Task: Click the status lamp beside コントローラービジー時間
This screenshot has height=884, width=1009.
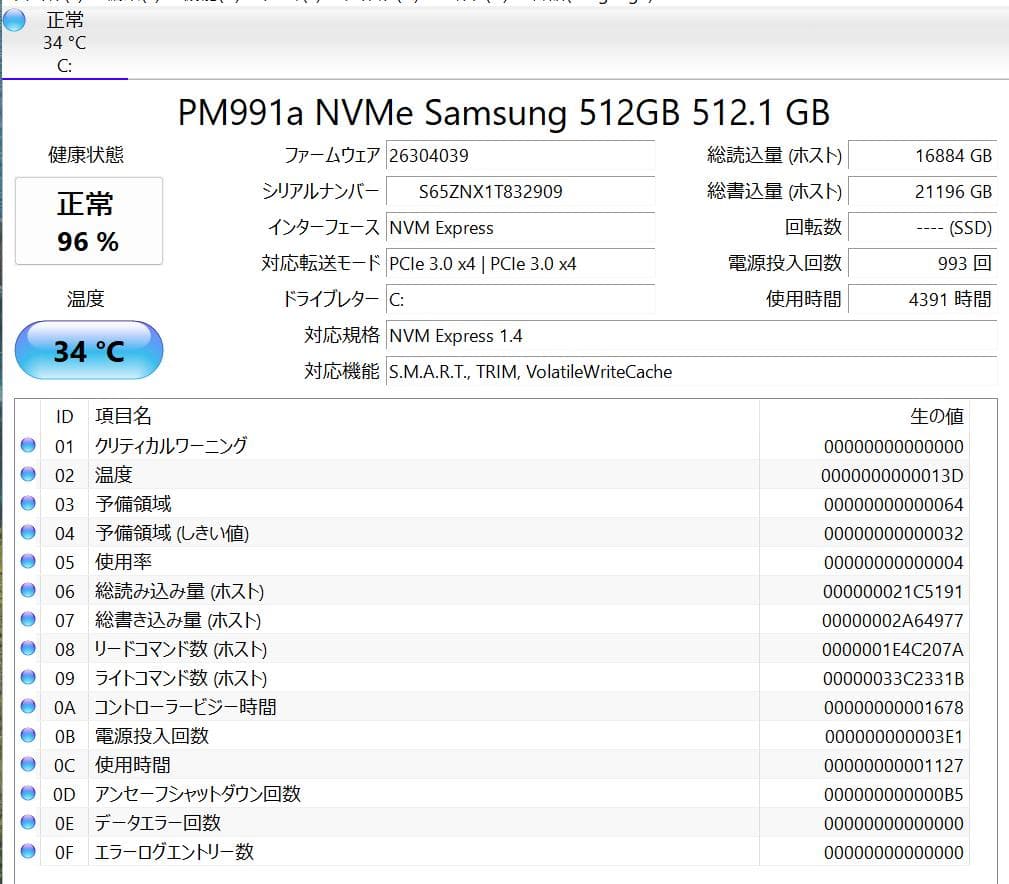Action: tap(27, 706)
